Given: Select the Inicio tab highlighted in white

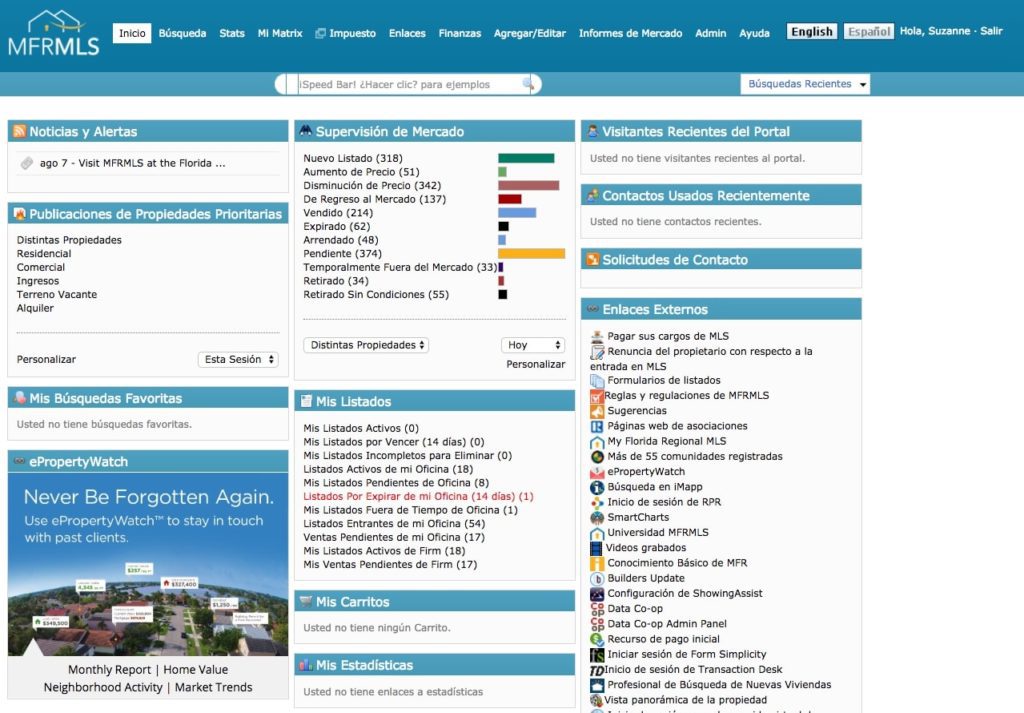Looking at the screenshot, I should 131,32.
